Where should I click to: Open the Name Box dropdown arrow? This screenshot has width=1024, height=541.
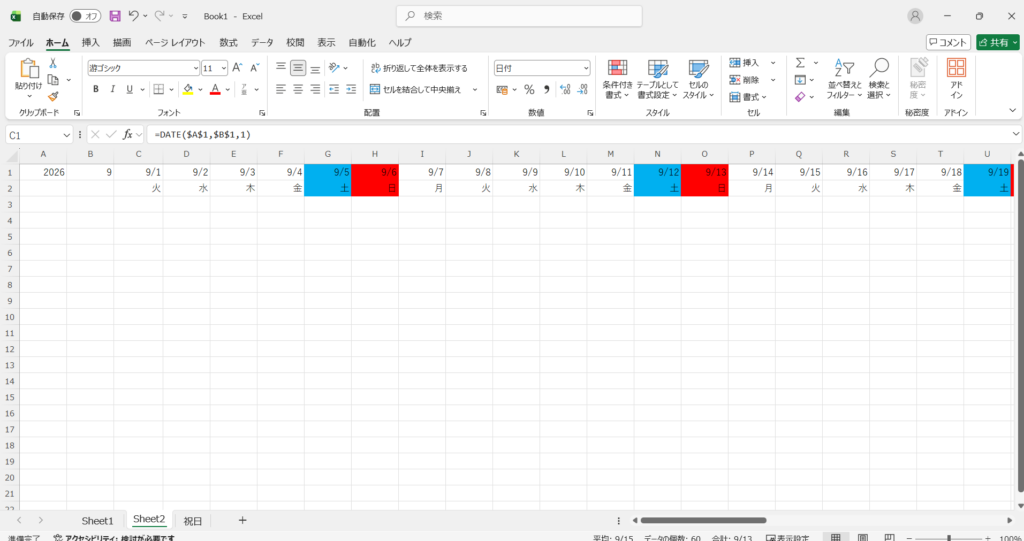(x=67, y=135)
